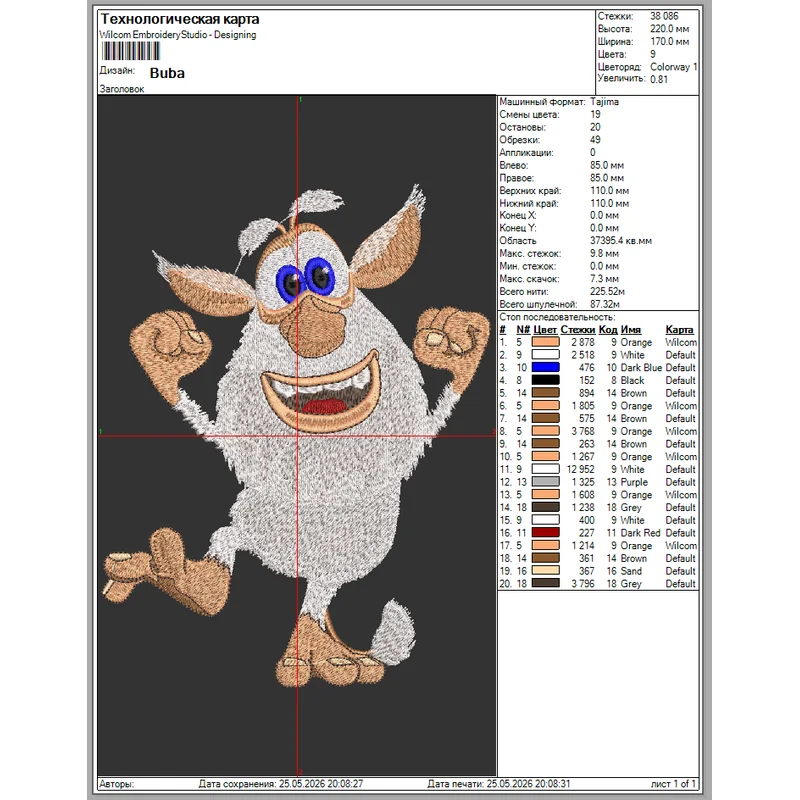Click the Dark Blue color swatch

pos(545,367)
